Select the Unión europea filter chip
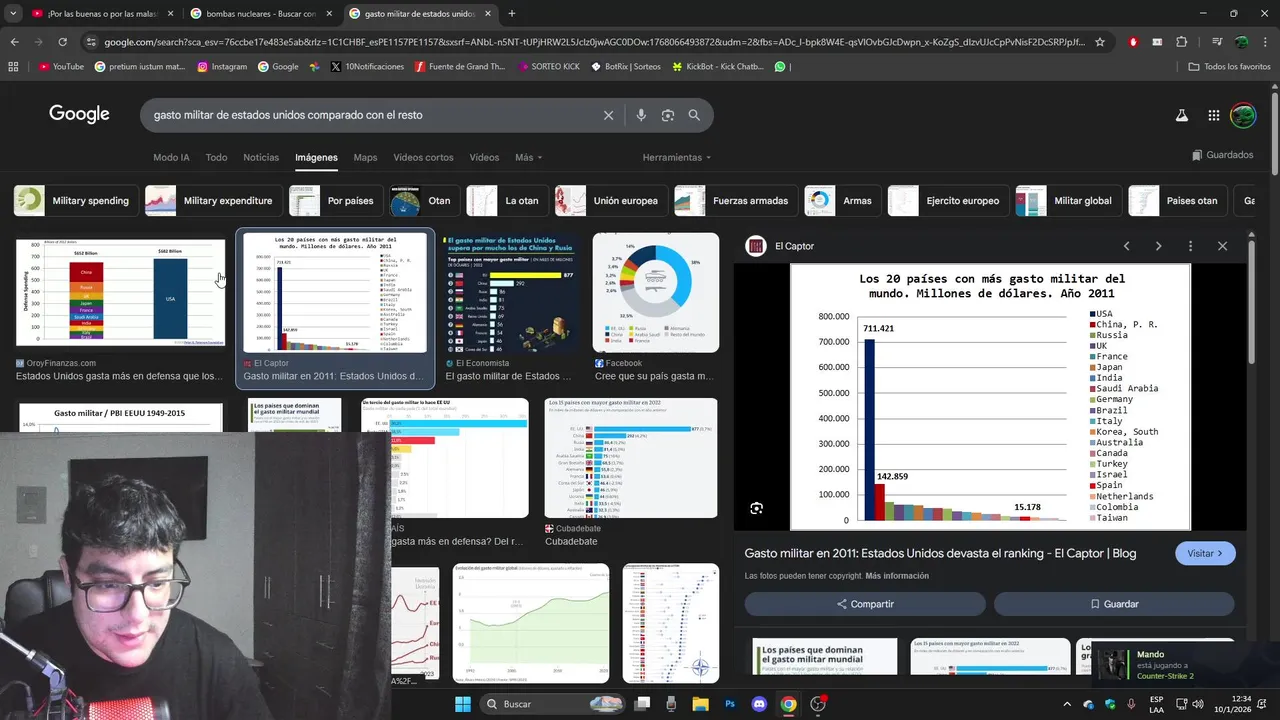 click(610, 201)
